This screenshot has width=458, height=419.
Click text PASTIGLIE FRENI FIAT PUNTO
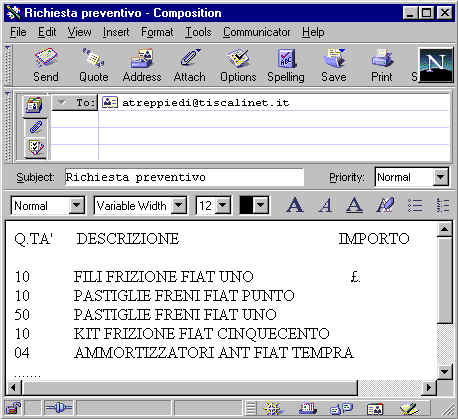184,296
